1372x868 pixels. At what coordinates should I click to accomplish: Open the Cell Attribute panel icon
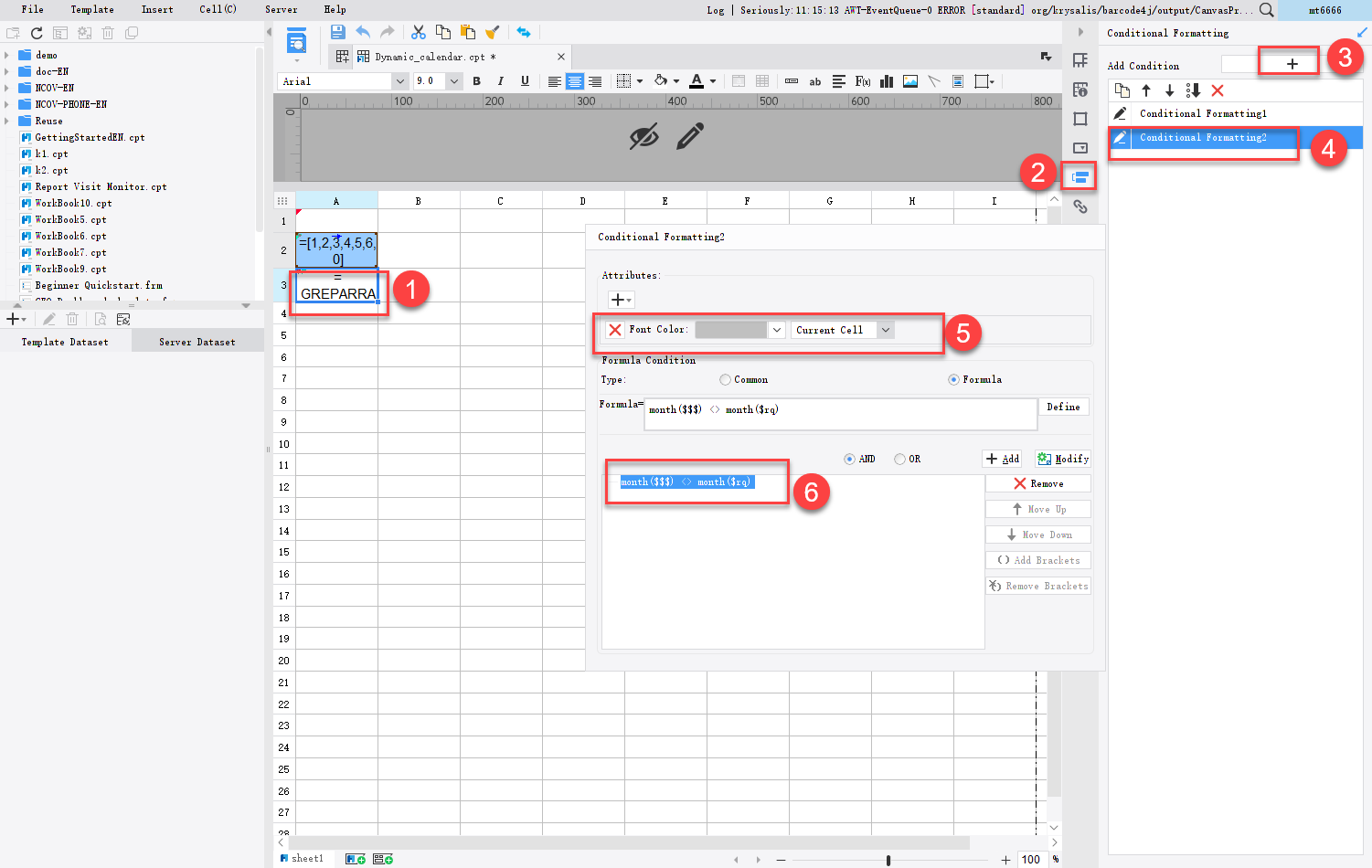tap(1080, 90)
